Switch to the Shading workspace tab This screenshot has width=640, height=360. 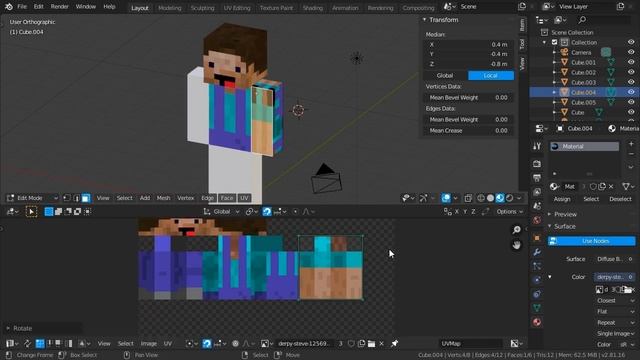coord(313,8)
